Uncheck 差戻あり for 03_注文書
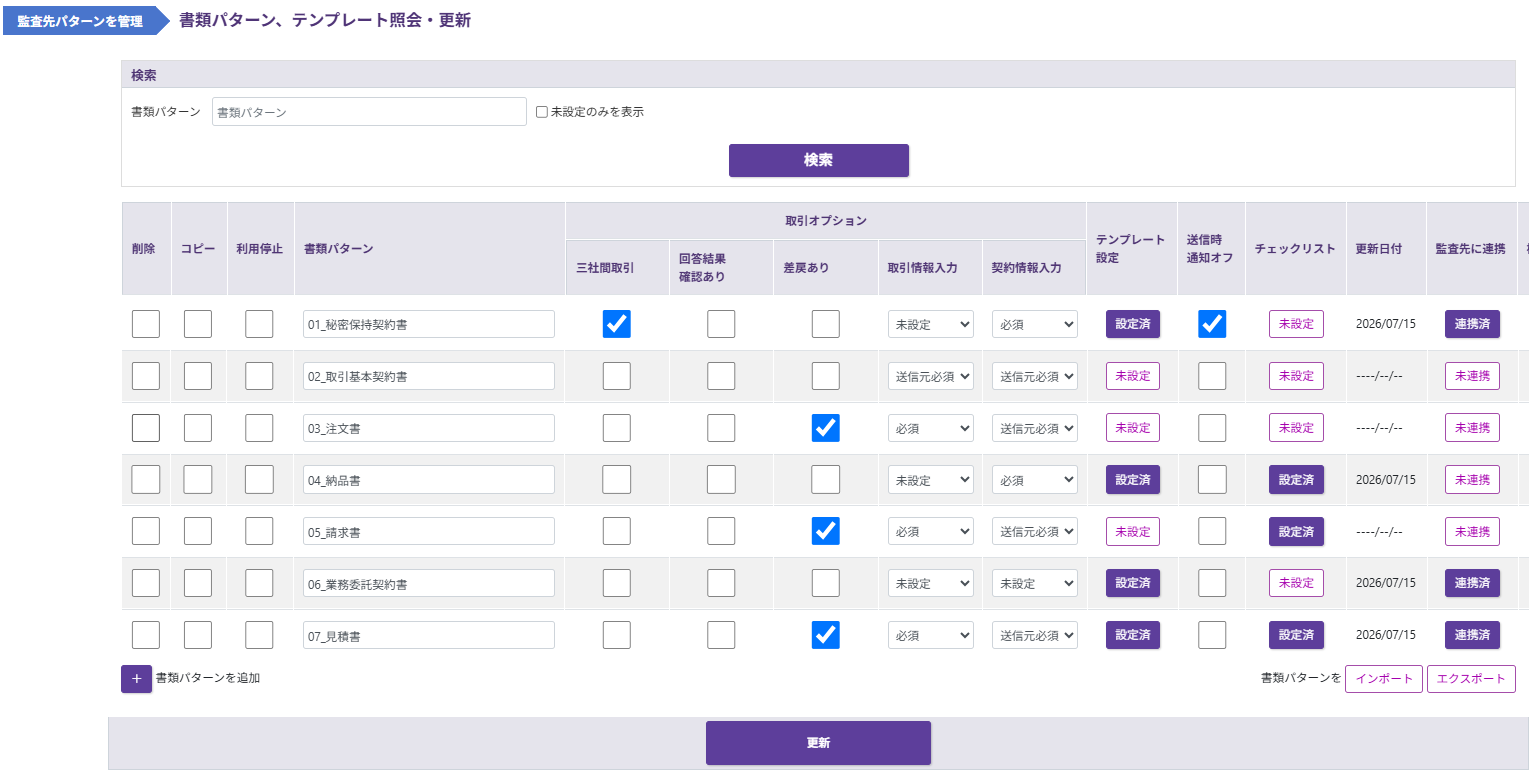This screenshot has height=778, width=1534. 825,428
